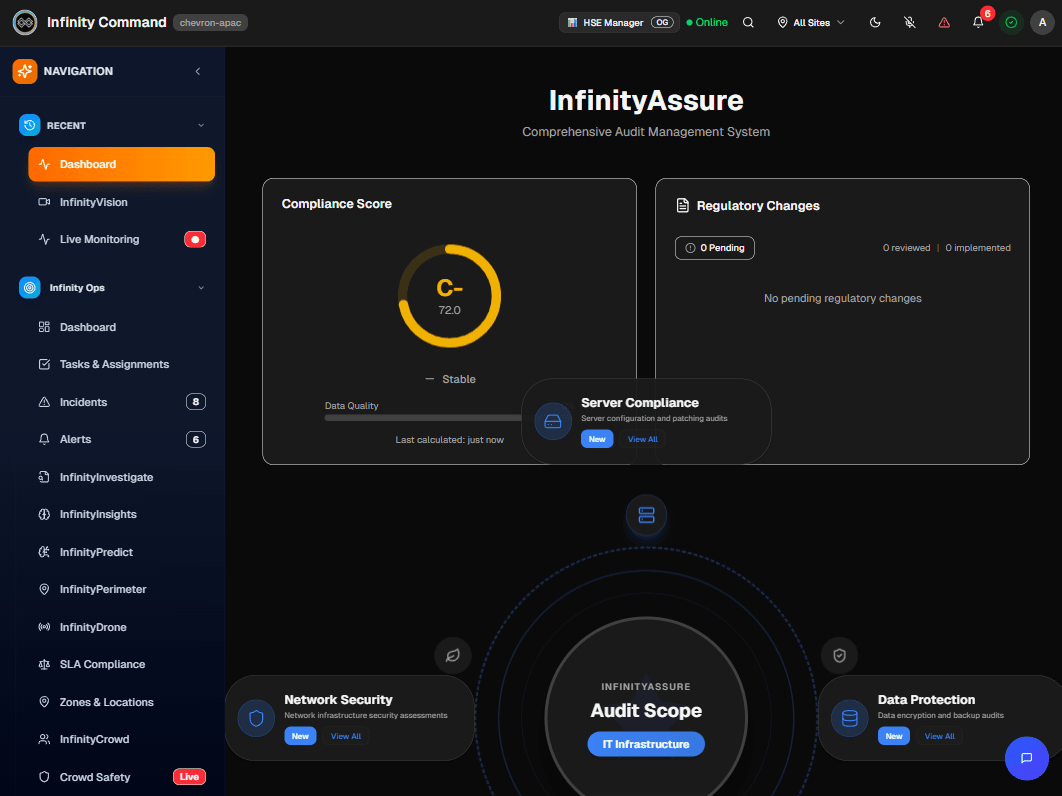Click the server node icon above orbit
The image size is (1062, 796).
[x=646, y=516]
